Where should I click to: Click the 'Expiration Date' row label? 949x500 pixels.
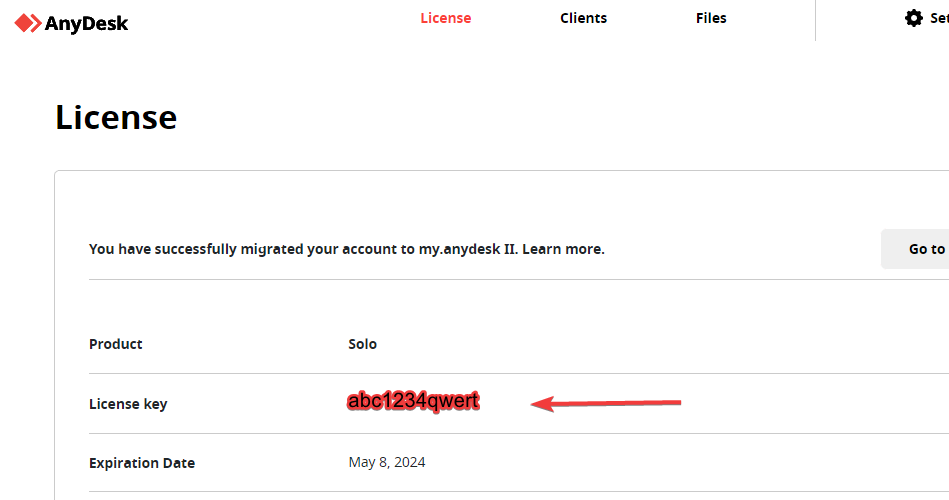pos(142,463)
